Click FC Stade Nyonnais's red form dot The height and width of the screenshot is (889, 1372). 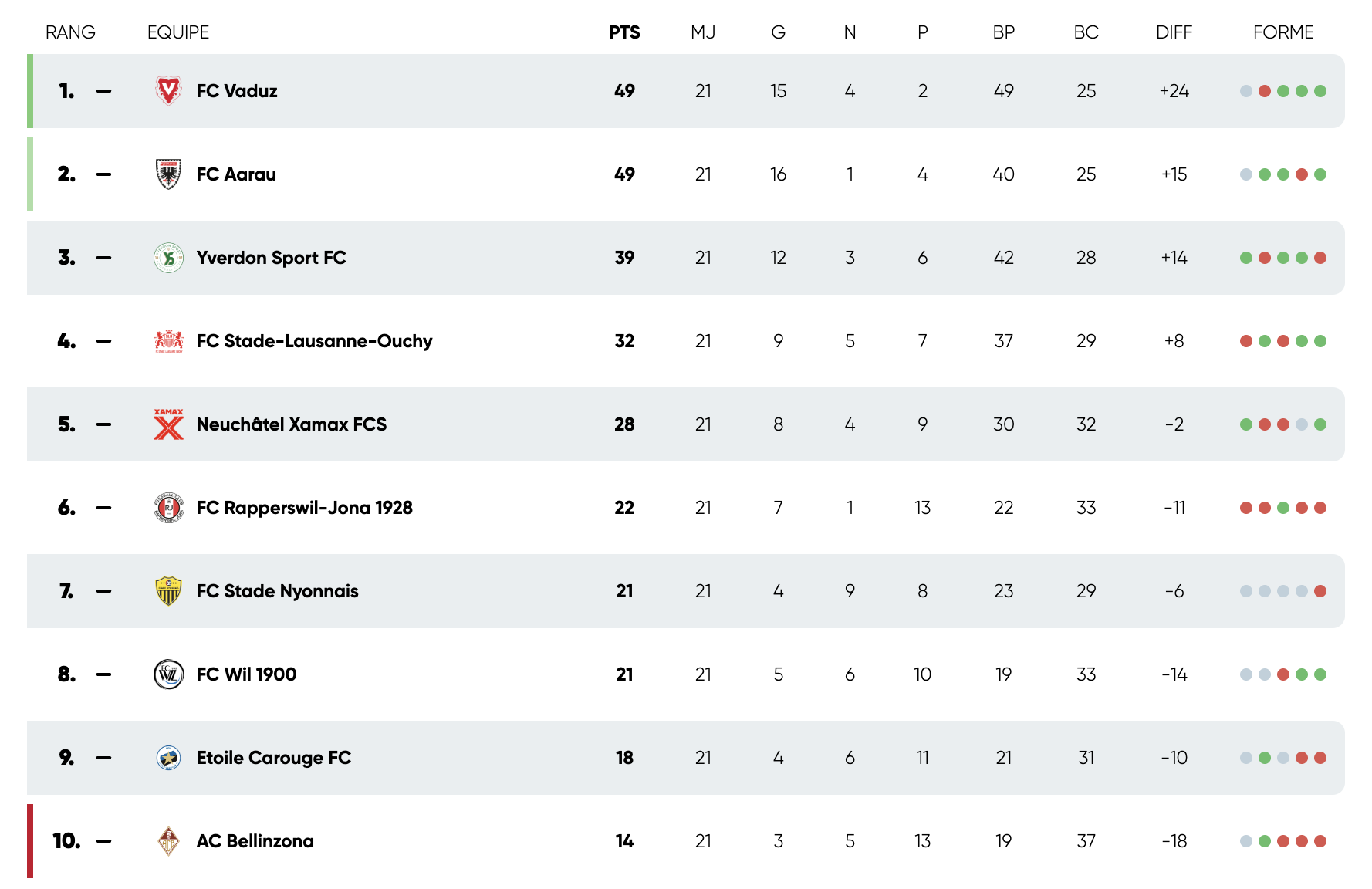[1320, 591]
